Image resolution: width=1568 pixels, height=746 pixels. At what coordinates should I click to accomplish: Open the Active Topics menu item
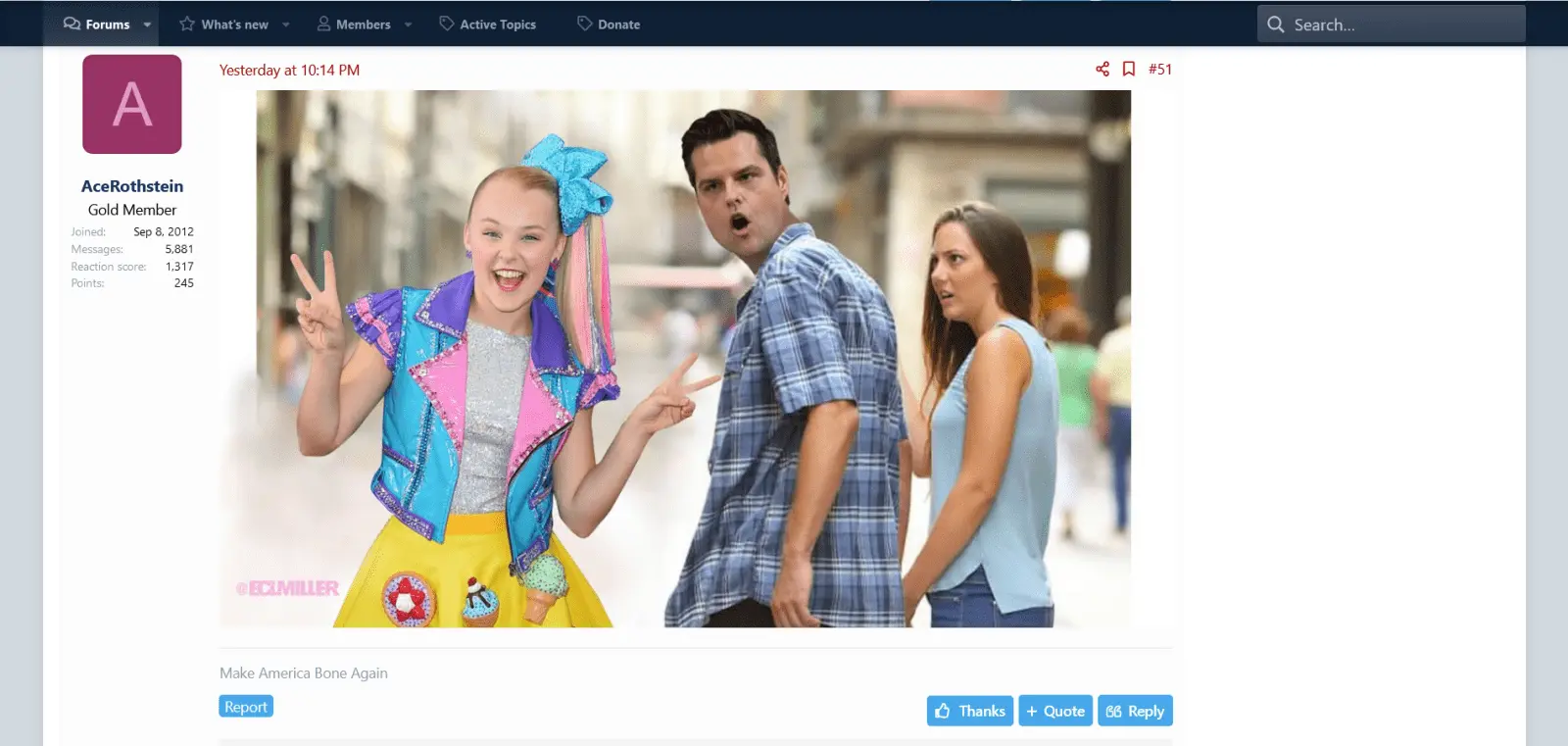(498, 25)
